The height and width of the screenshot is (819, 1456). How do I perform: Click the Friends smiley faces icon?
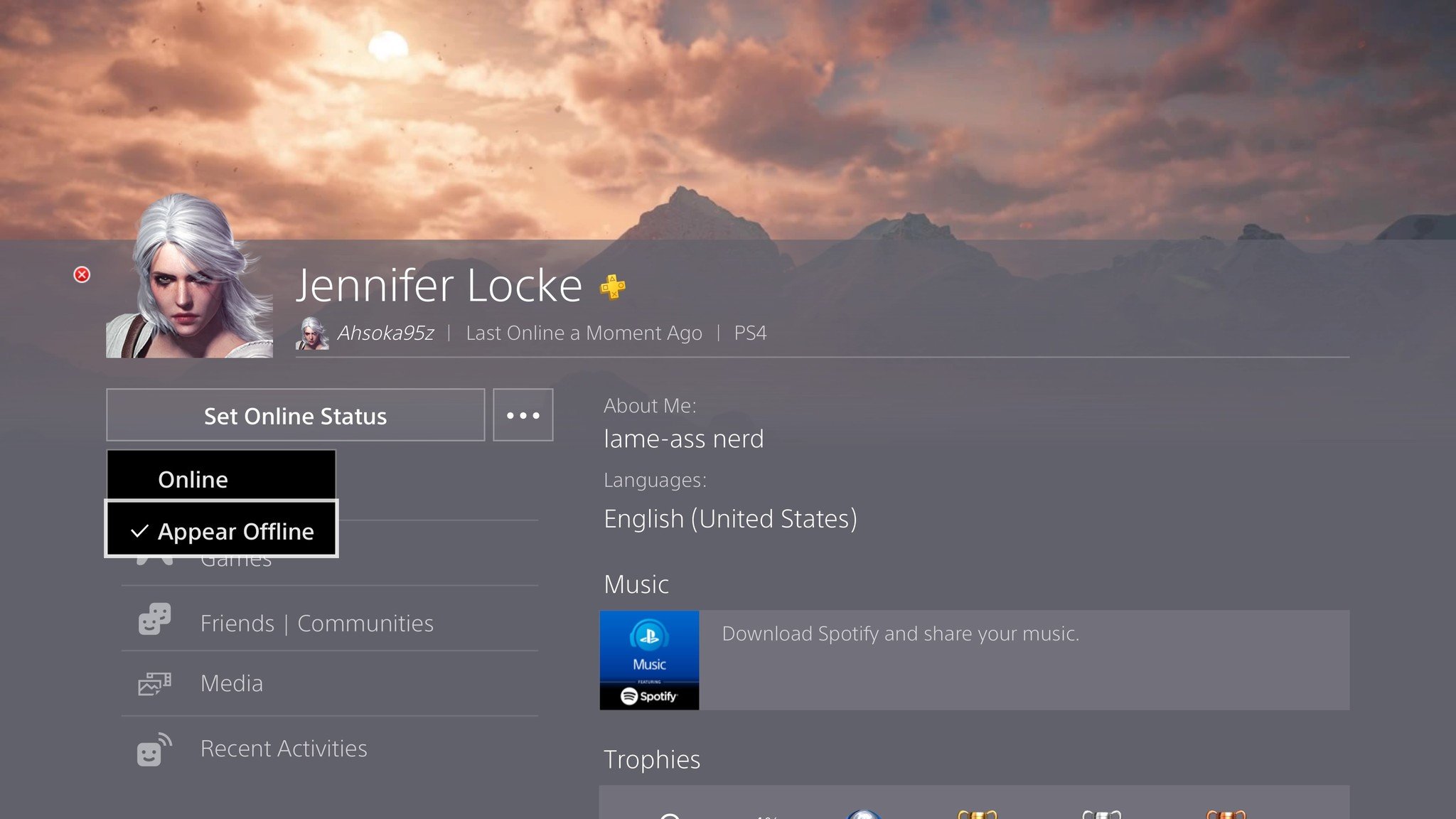[x=154, y=619]
